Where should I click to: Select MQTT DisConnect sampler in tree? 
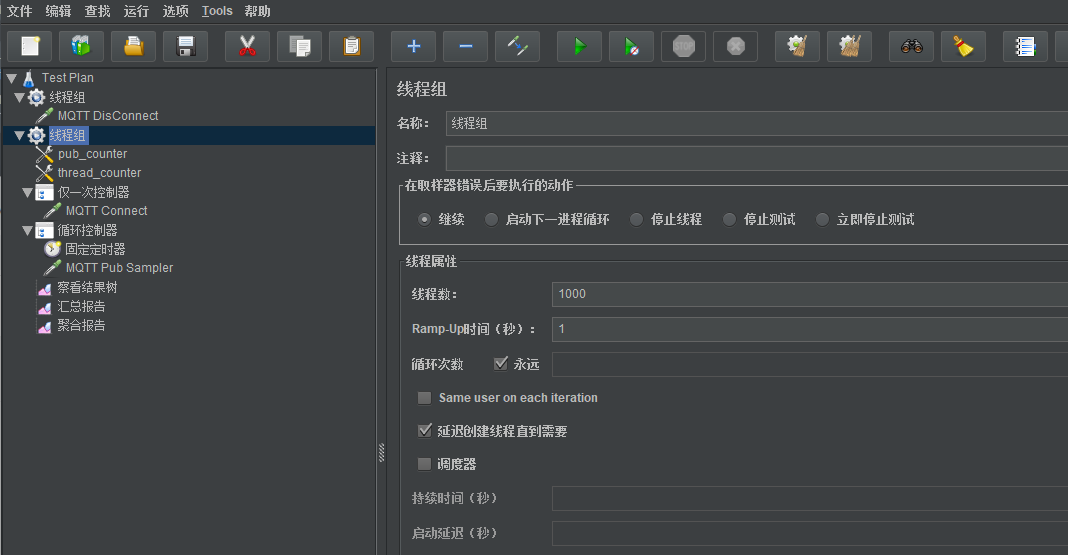108,116
